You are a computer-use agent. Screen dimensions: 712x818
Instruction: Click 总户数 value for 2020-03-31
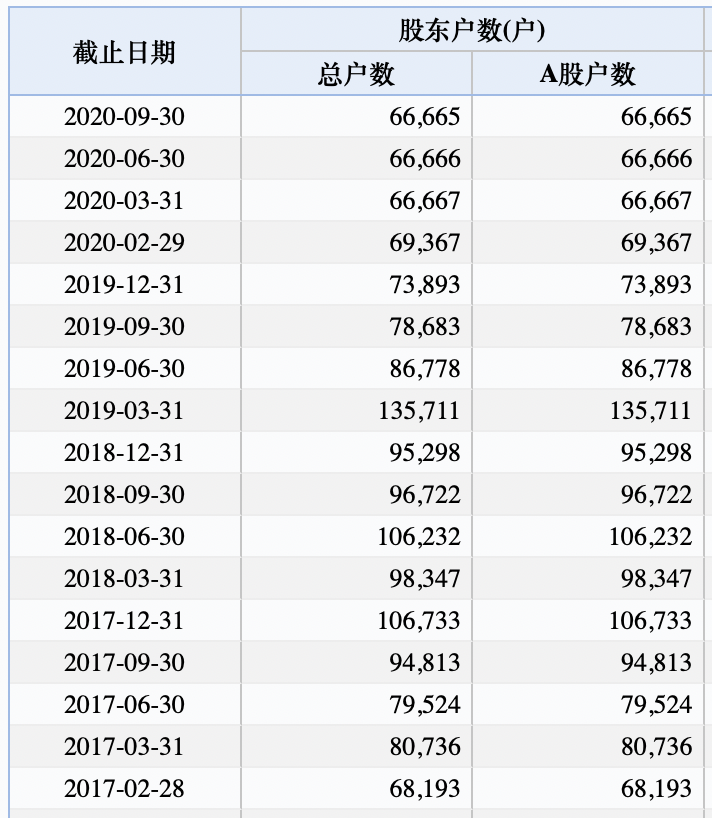(x=425, y=201)
